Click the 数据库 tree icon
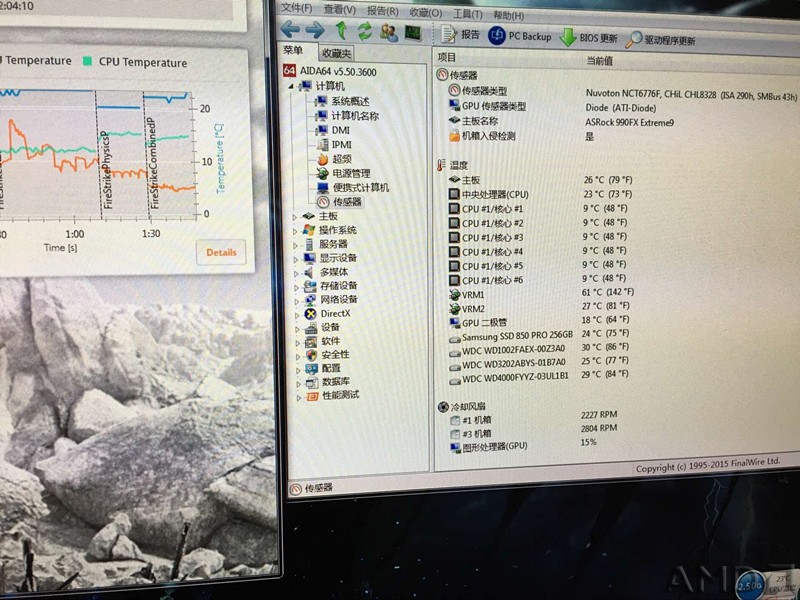Image resolution: width=800 pixels, height=600 pixels. point(312,383)
